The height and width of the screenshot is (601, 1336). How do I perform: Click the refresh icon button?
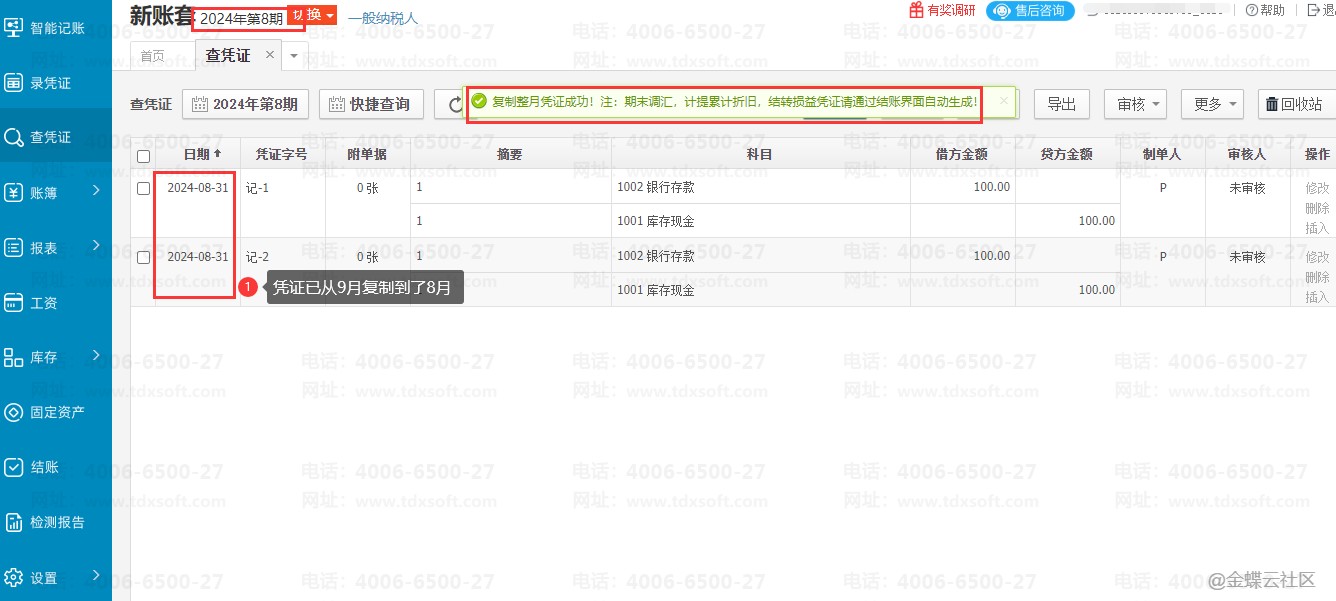pos(449,104)
